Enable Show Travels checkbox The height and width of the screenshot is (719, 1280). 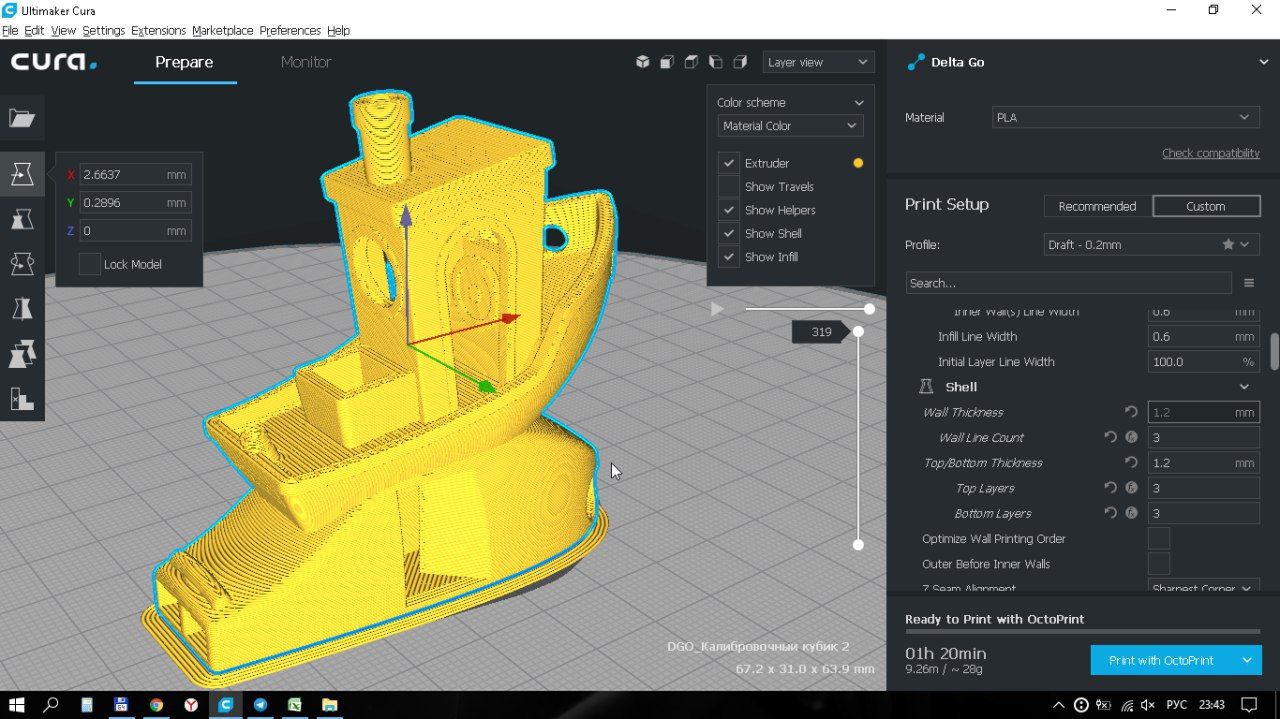click(729, 187)
